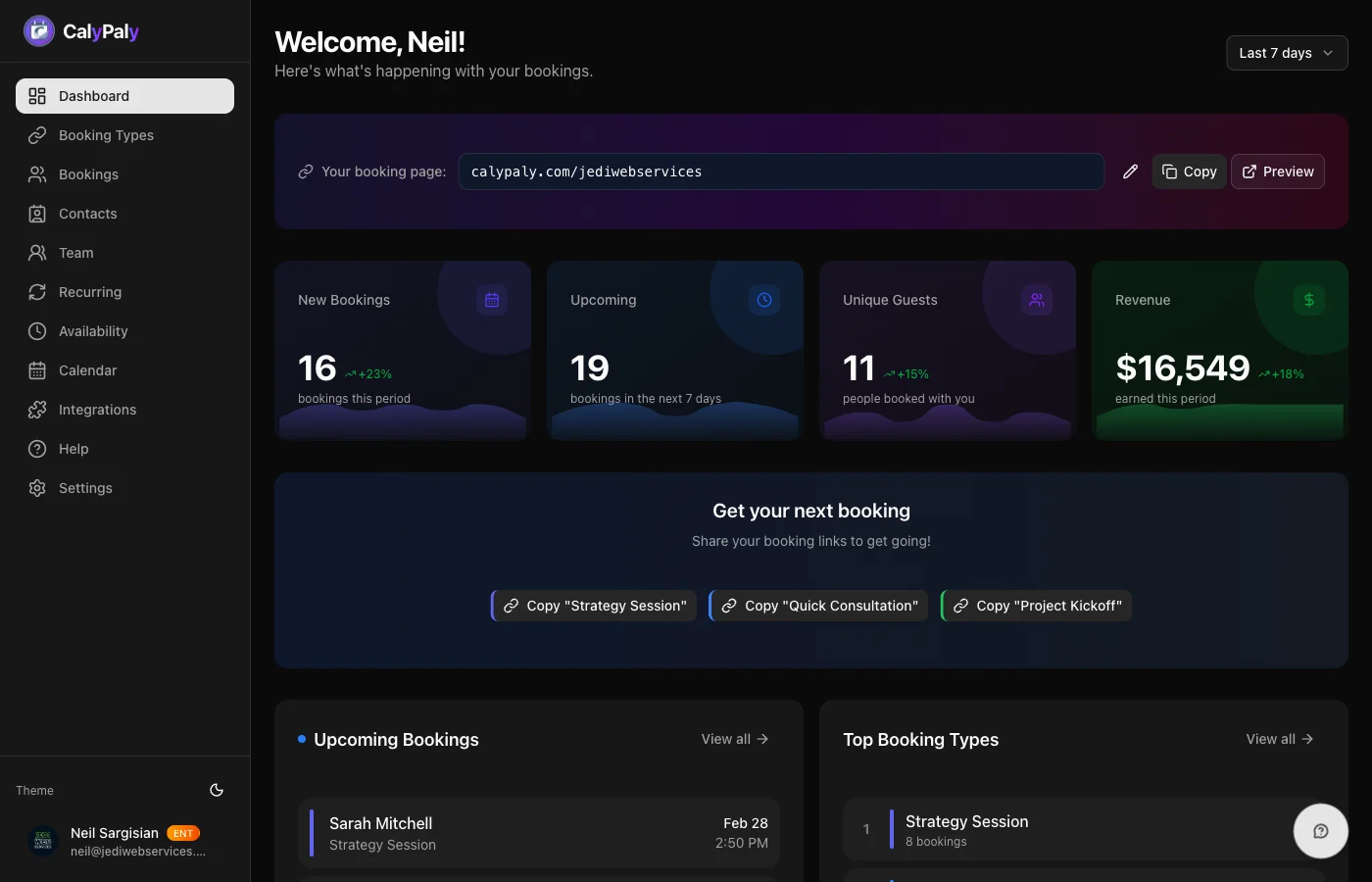
Task: Click the calypaly.com booking URL field
Action: 781,171
